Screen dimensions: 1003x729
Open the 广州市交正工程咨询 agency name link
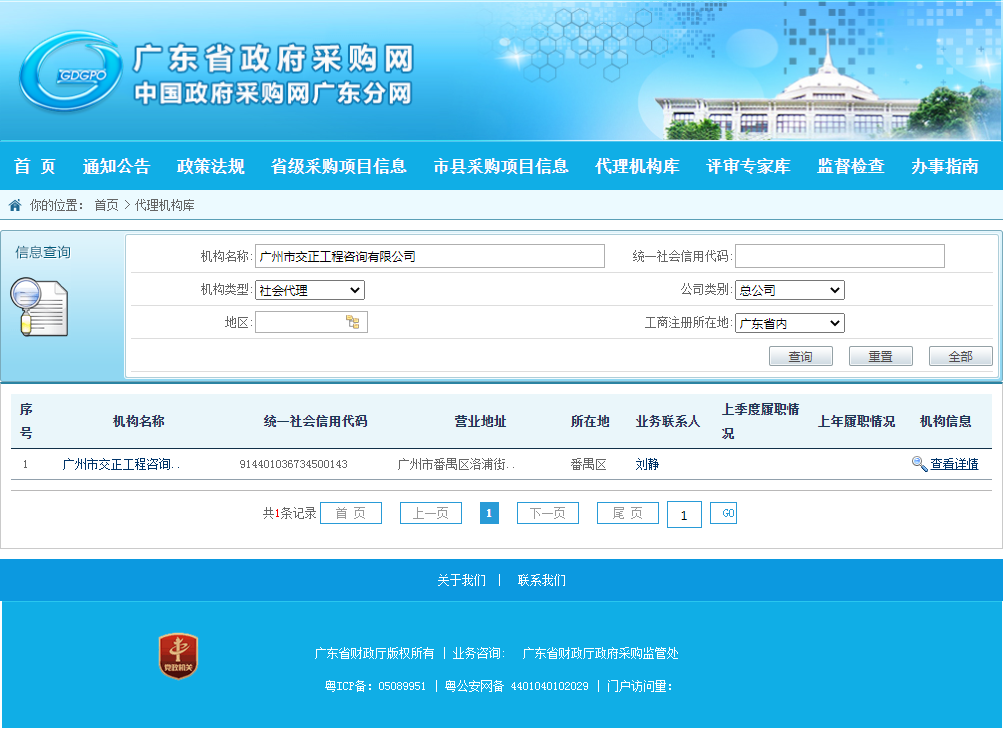click(x=121, y=464)
